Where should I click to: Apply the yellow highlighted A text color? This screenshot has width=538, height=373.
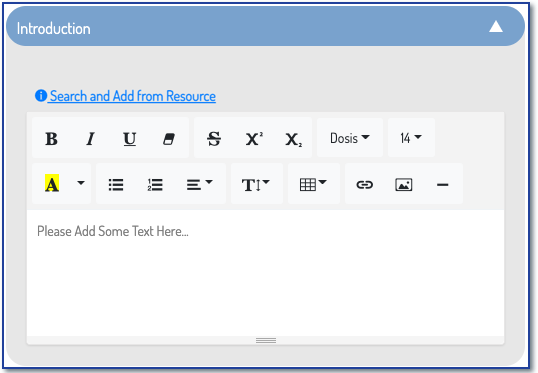tap(52, 184)
